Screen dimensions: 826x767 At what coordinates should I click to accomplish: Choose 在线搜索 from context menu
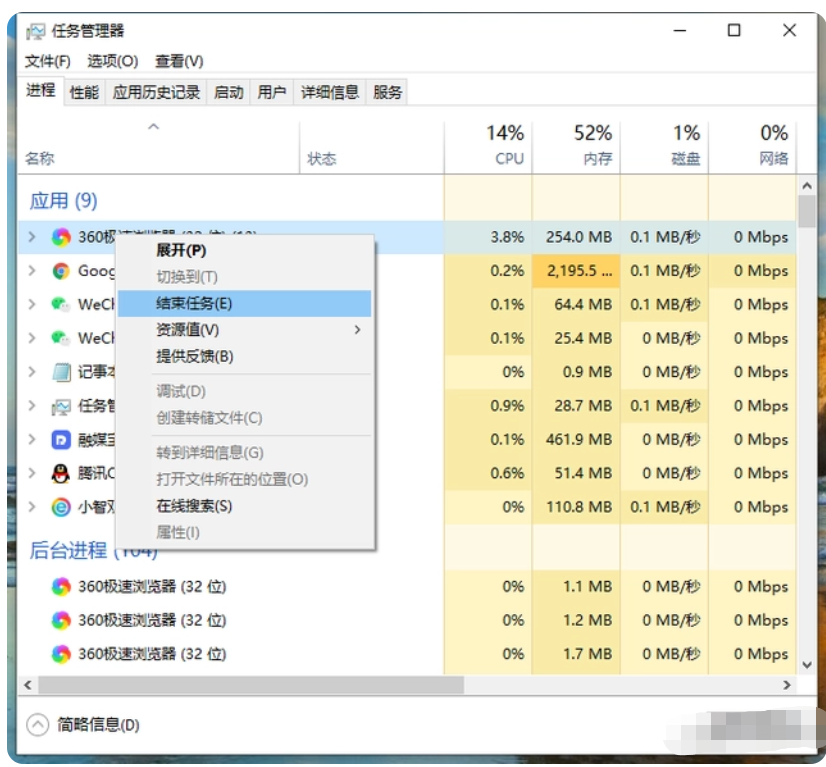point(194,506)
